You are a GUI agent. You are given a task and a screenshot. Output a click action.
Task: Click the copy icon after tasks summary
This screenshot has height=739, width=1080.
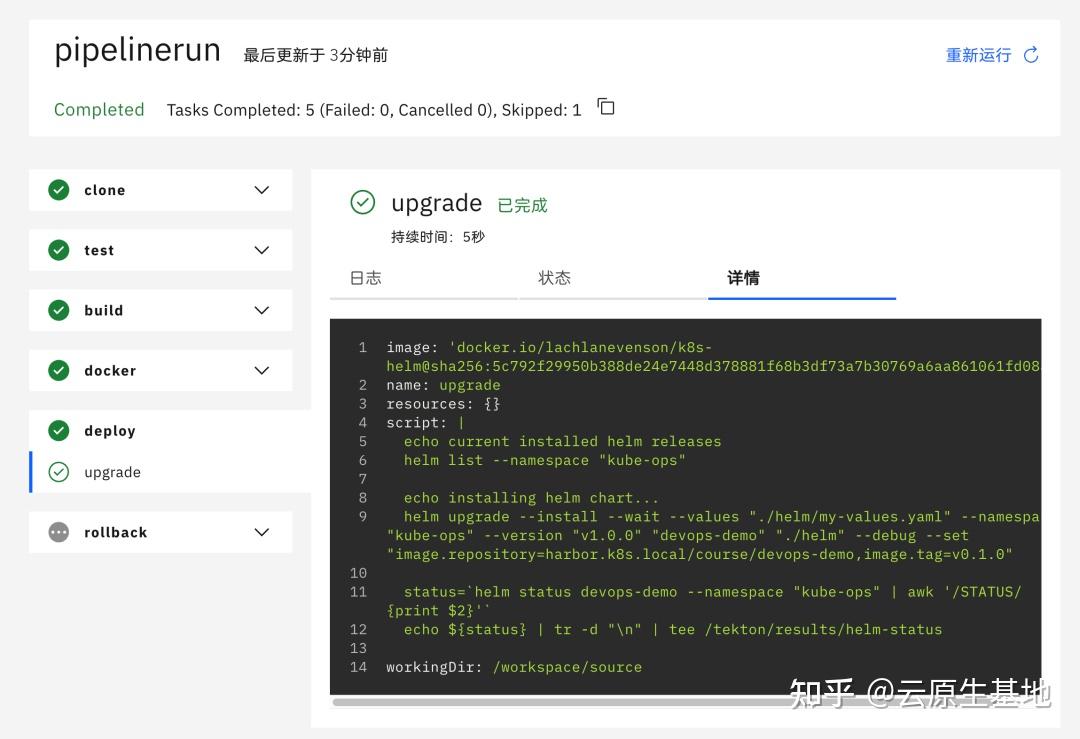coord(606,108)
